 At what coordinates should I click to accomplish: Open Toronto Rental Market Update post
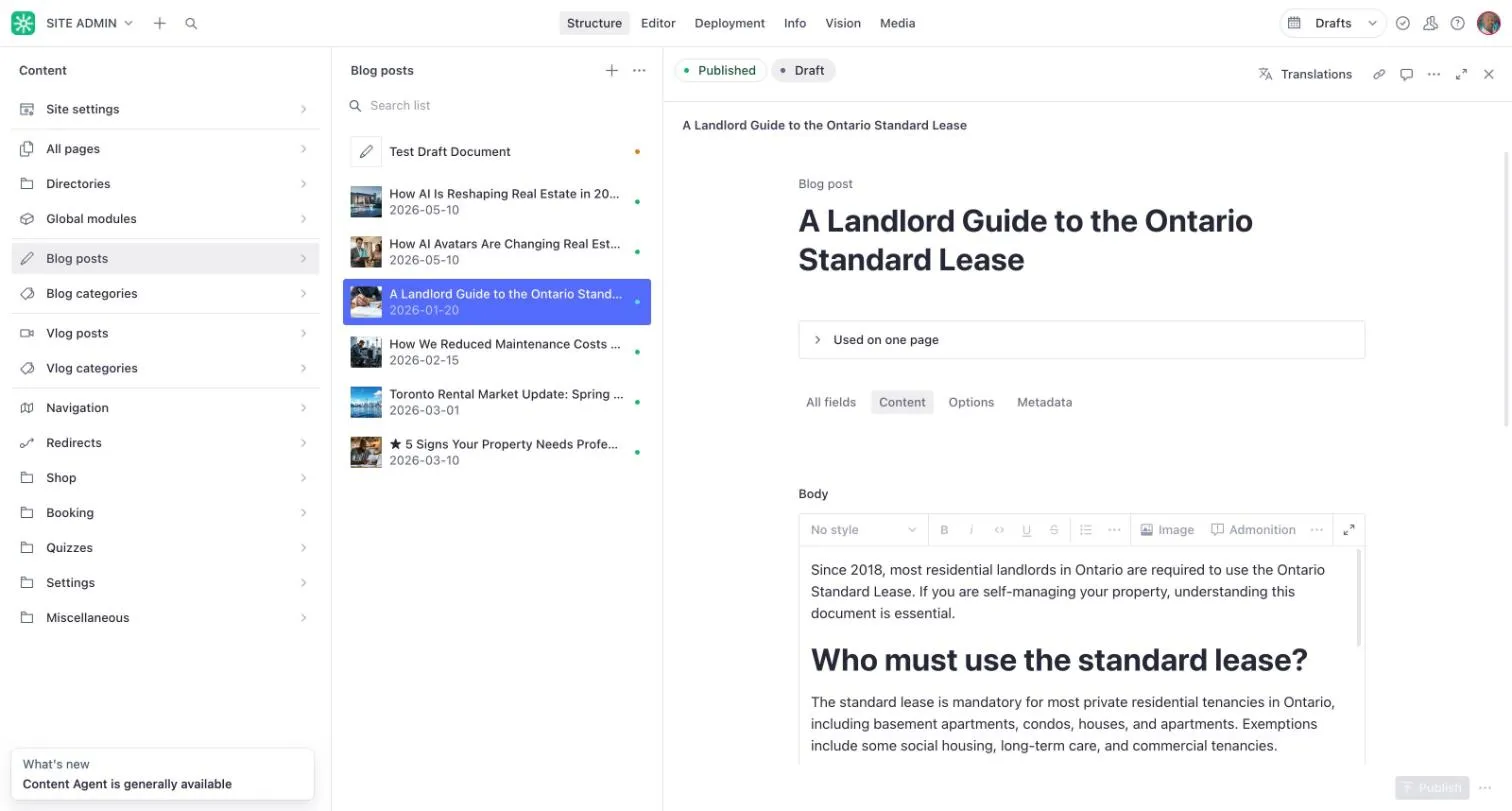pyautogui.click(x=497, y=402)
